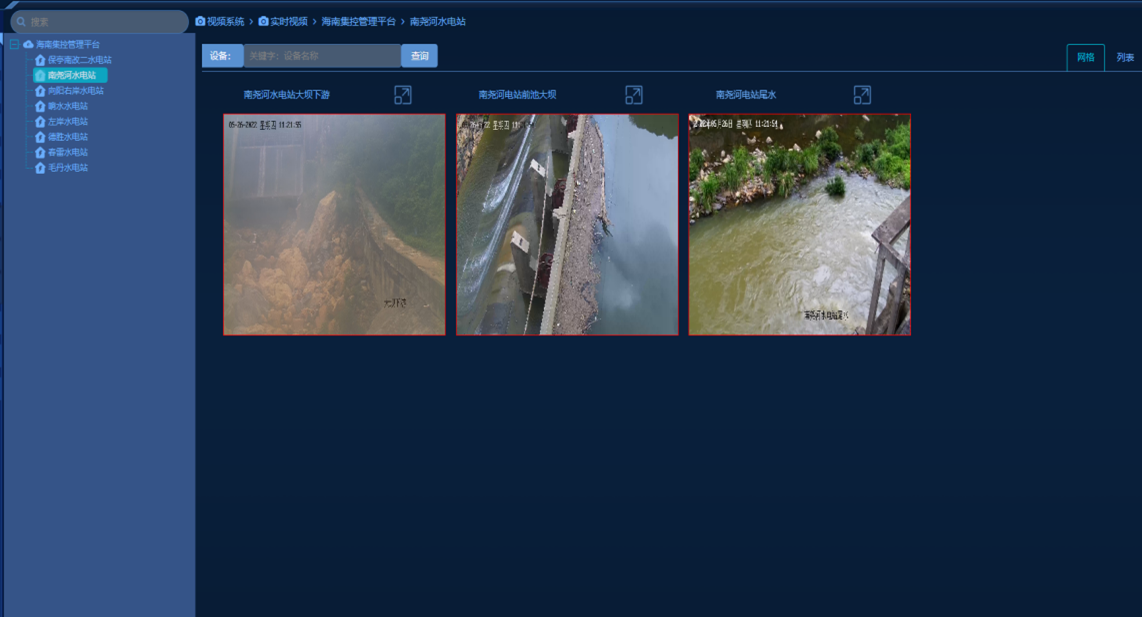Select 响水水电站 in the station tree
1142x617 pixels.
click(68, 106)
